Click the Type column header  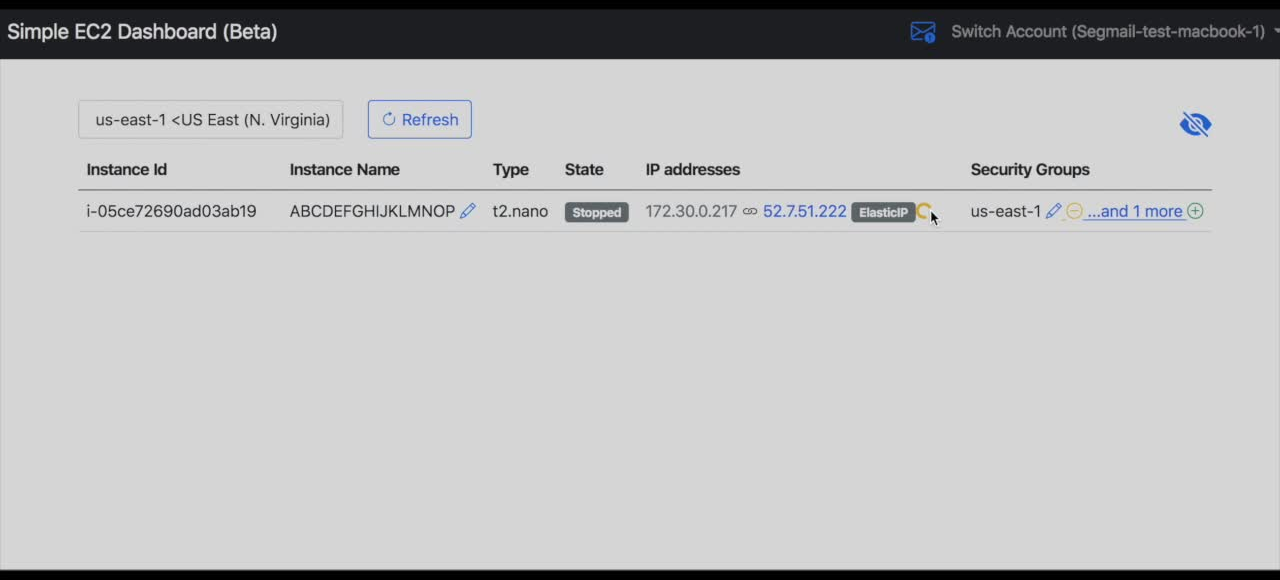point(511,170)
